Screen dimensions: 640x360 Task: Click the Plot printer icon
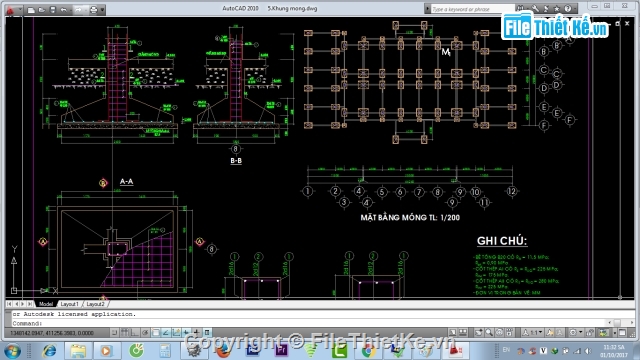[x=93, y=9]
